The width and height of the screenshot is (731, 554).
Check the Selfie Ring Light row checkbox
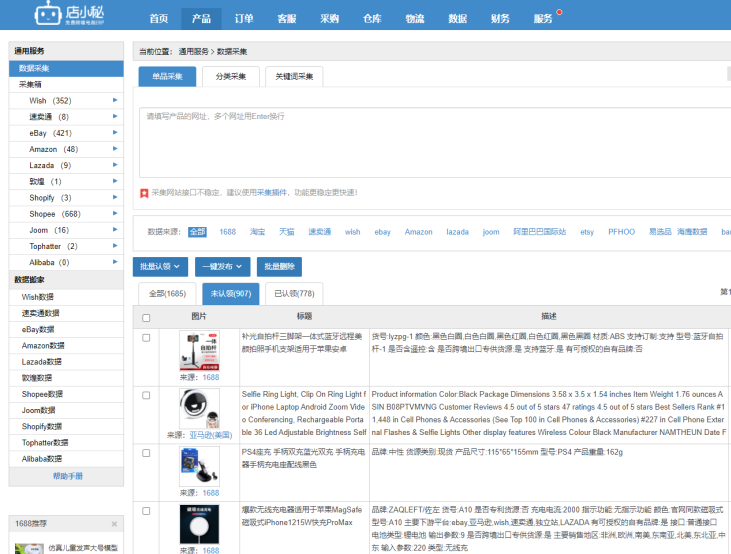(146, 395)
